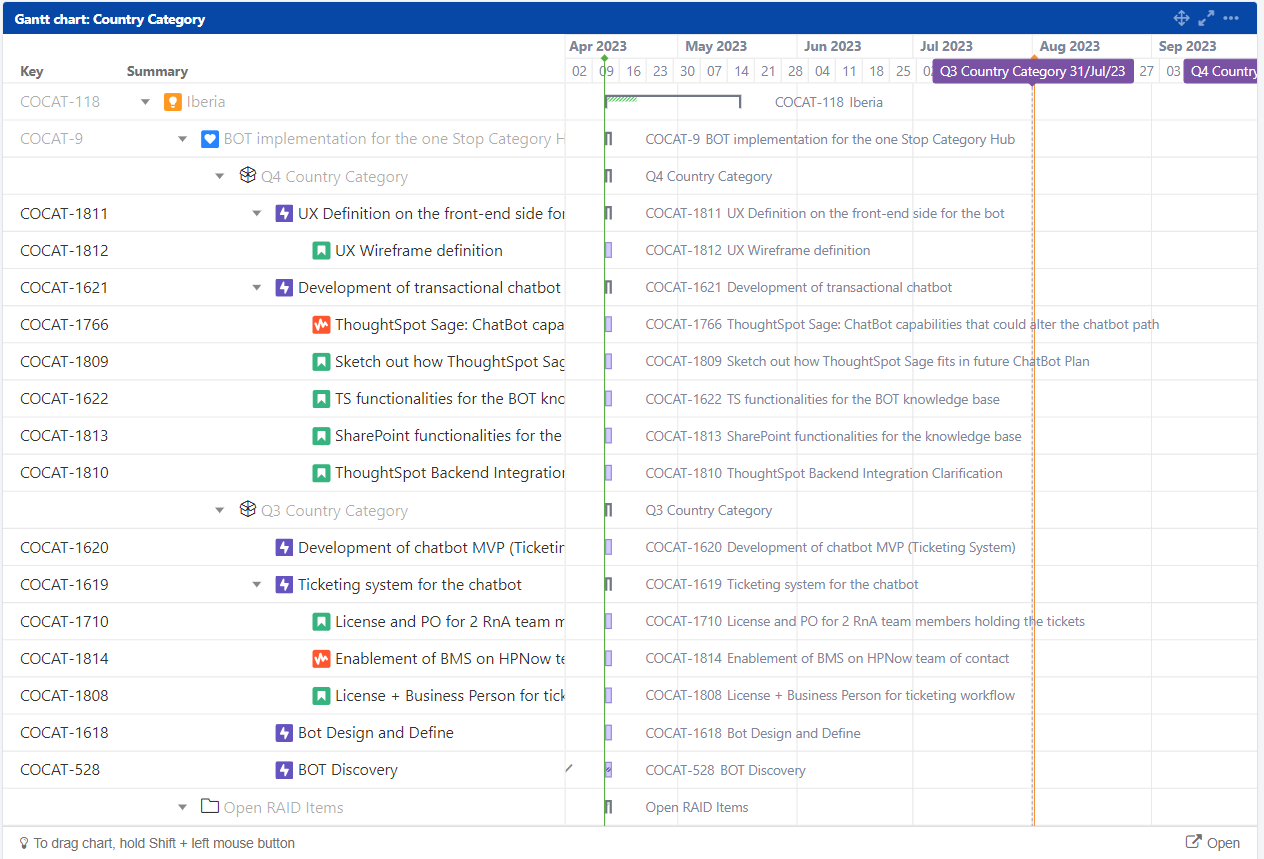Click the Q4 Country marker label

coord(1220,71)
